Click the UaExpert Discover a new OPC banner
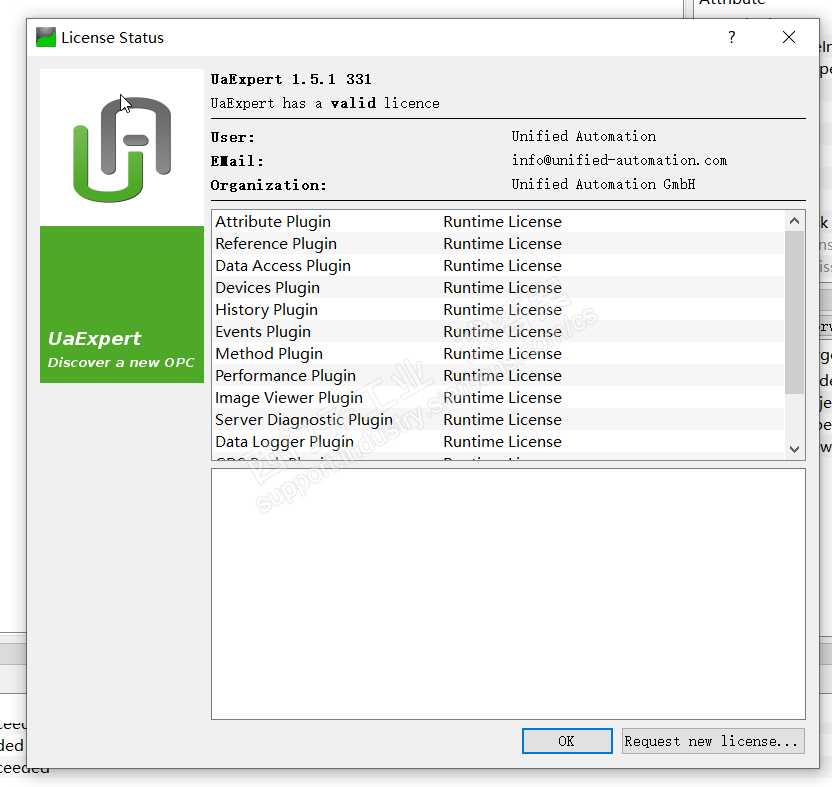The height and width of the screenshot is (787, 832). [x=122, y=305]
